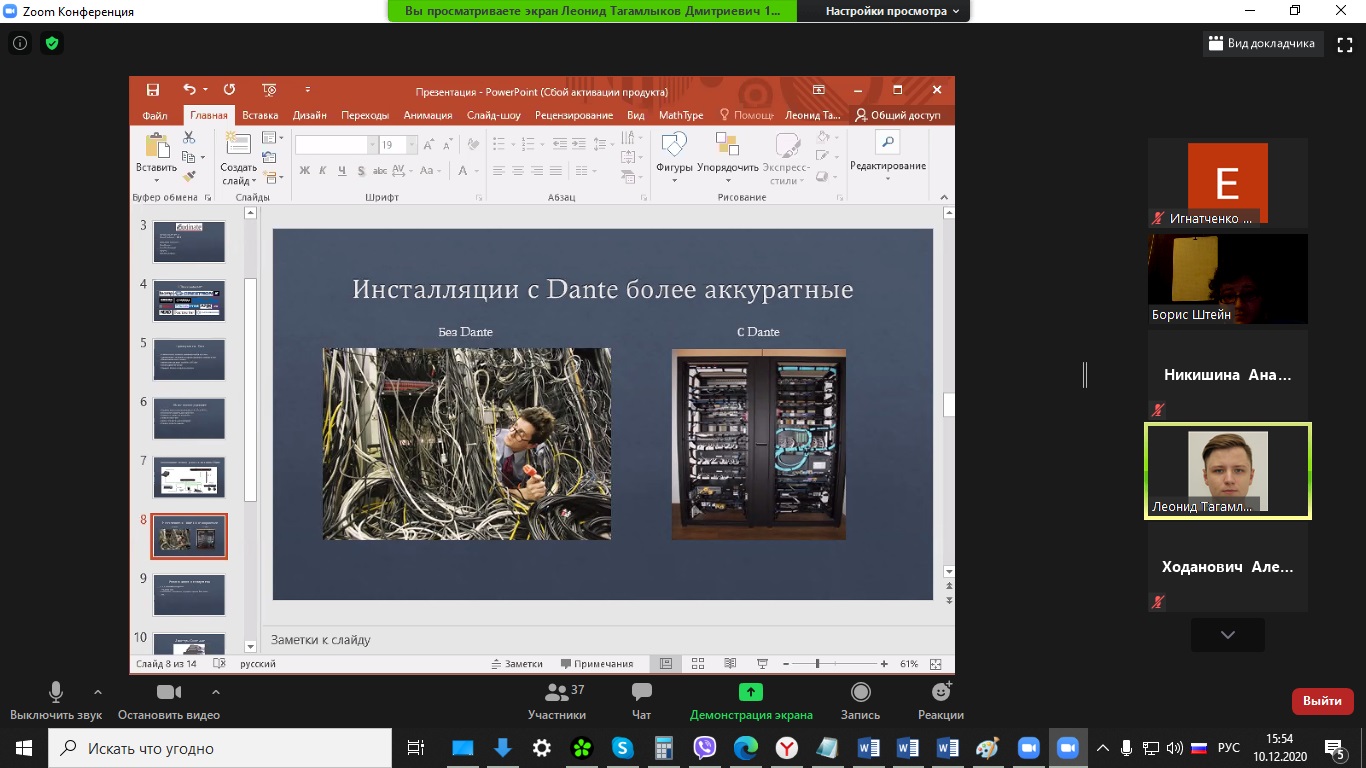Start slideshow icon in status bar
1366x768 pixels.
(x=762, y=664)
